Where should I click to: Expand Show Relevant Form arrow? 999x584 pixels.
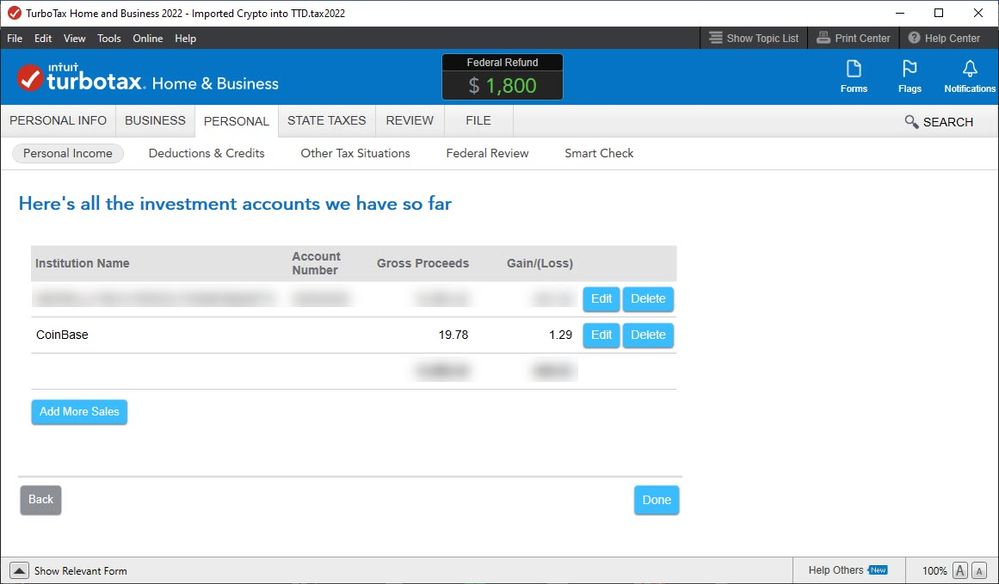point(19,571)
